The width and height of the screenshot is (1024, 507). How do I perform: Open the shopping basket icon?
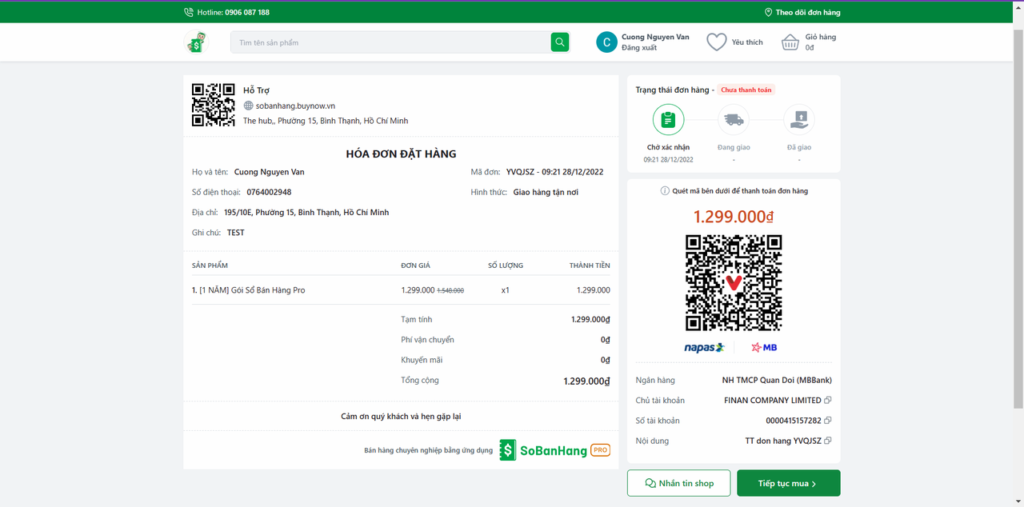click(x=790, y=42)
